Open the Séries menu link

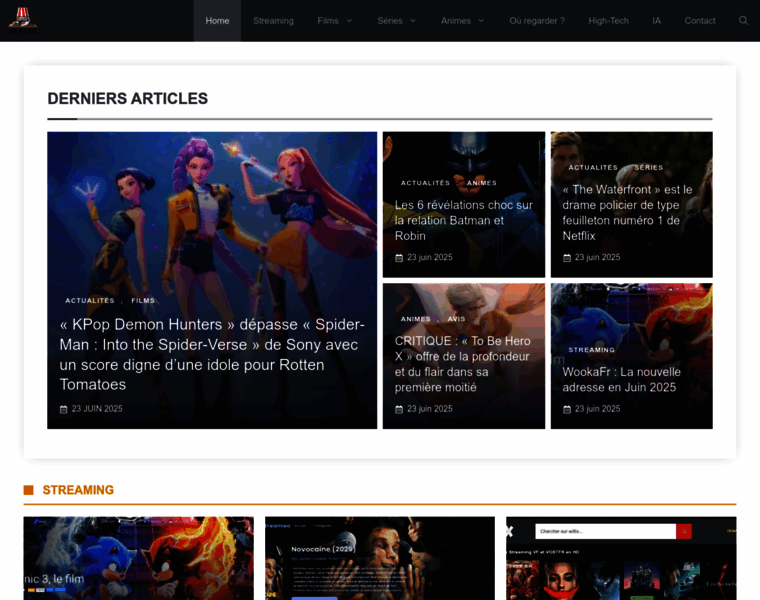(390, 21)
